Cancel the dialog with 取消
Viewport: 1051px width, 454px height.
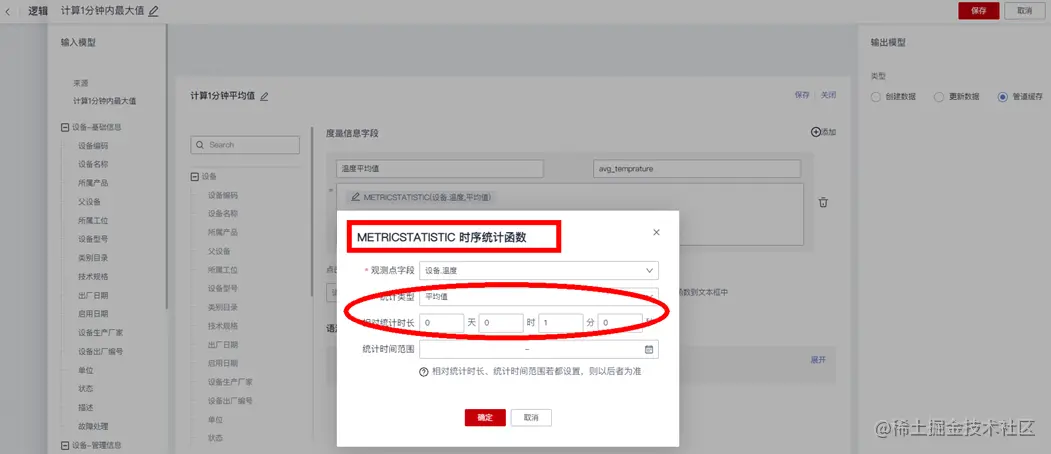532,417
